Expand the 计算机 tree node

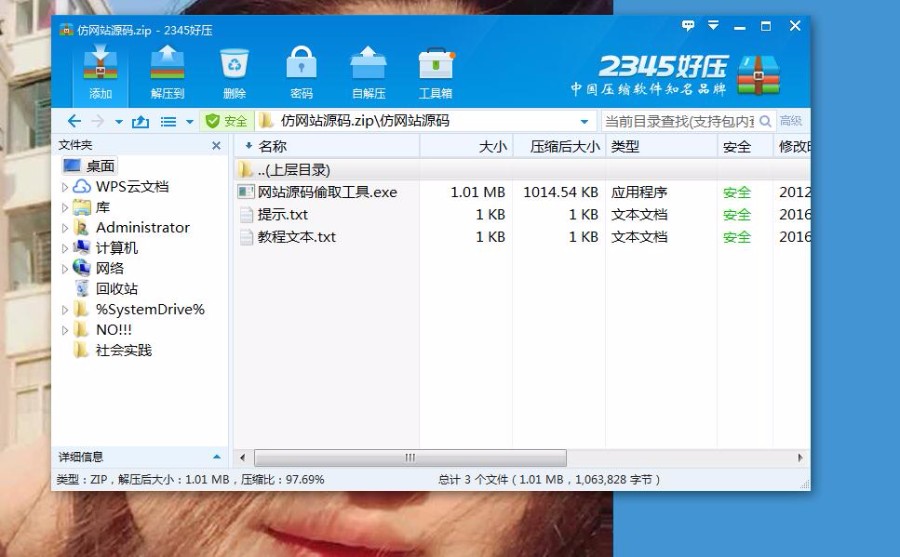point(65,248)
